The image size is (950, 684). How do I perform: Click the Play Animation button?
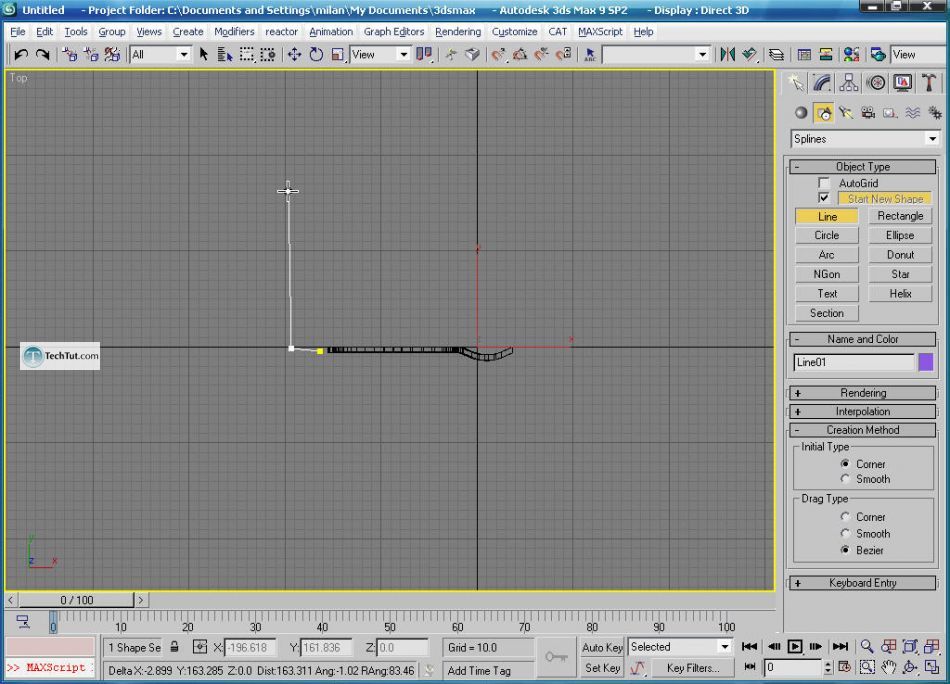pyautogui.click(x=794, y=646)
